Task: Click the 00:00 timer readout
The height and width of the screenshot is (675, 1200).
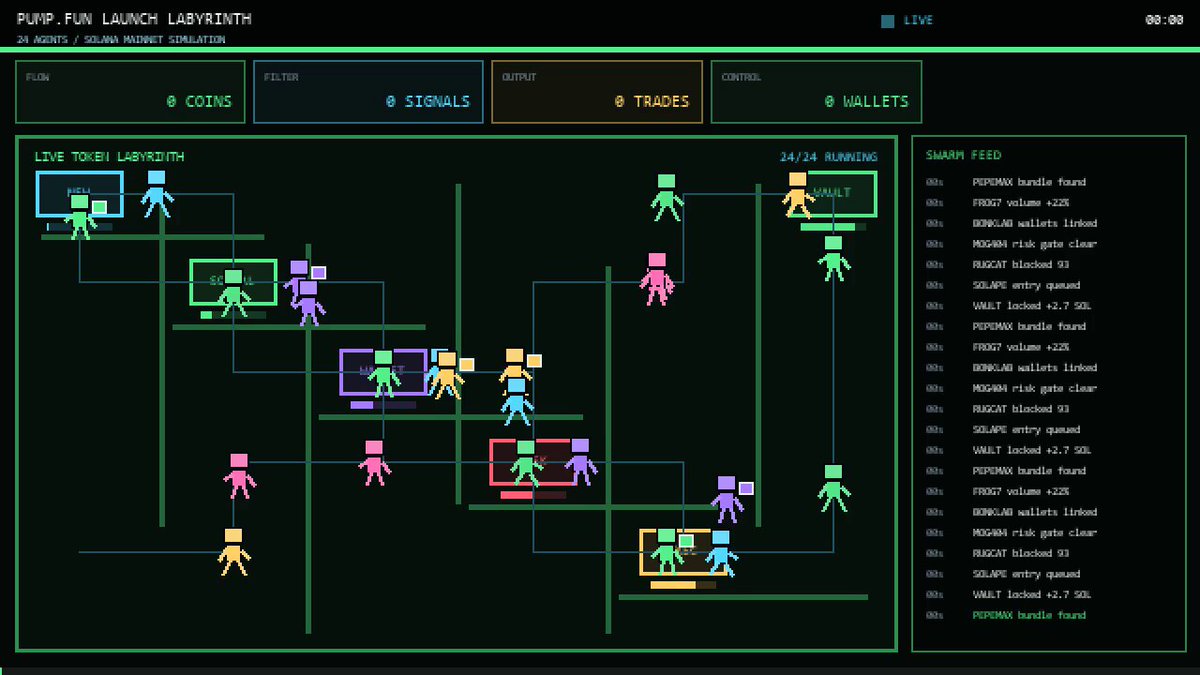Action: tap(1164, 20)
